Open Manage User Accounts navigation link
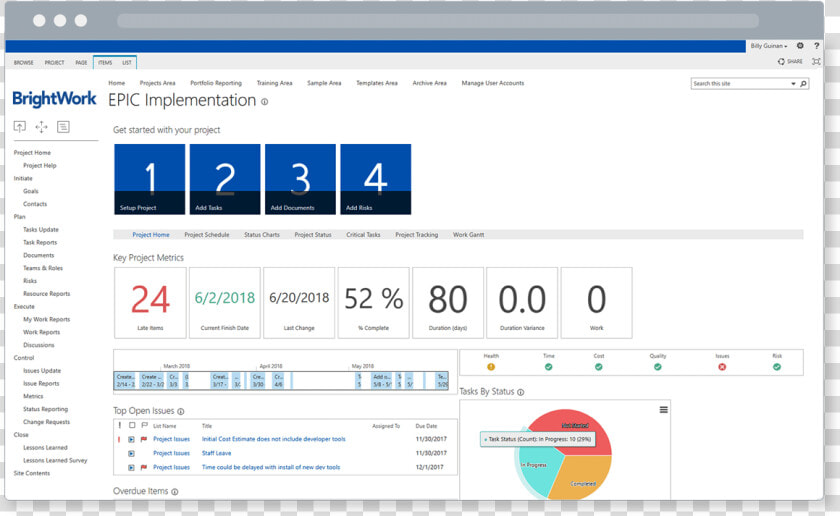This screenshot has height=516, width=840. (493, 83)
